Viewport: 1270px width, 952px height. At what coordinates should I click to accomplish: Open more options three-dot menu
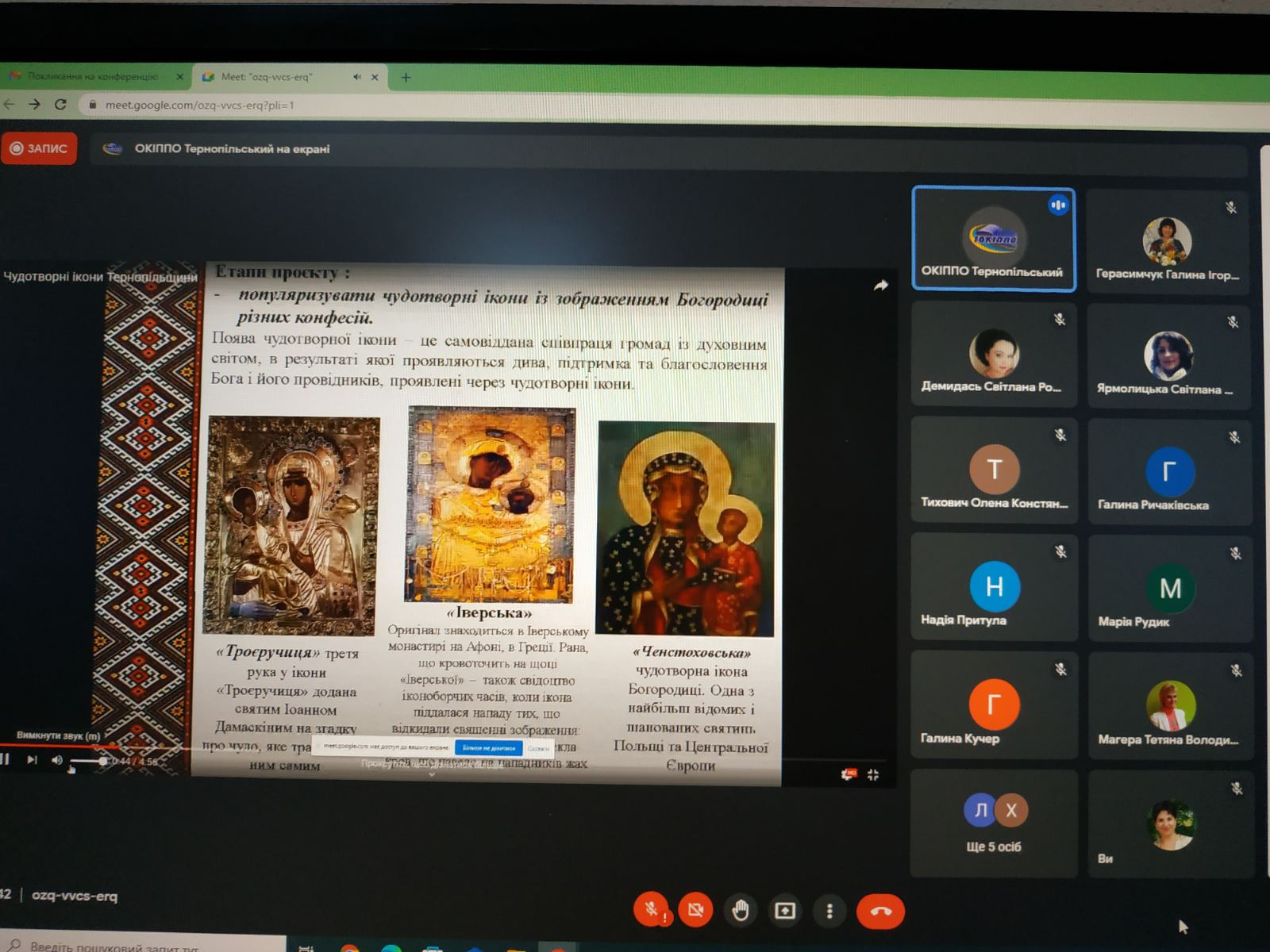[829, 912]
